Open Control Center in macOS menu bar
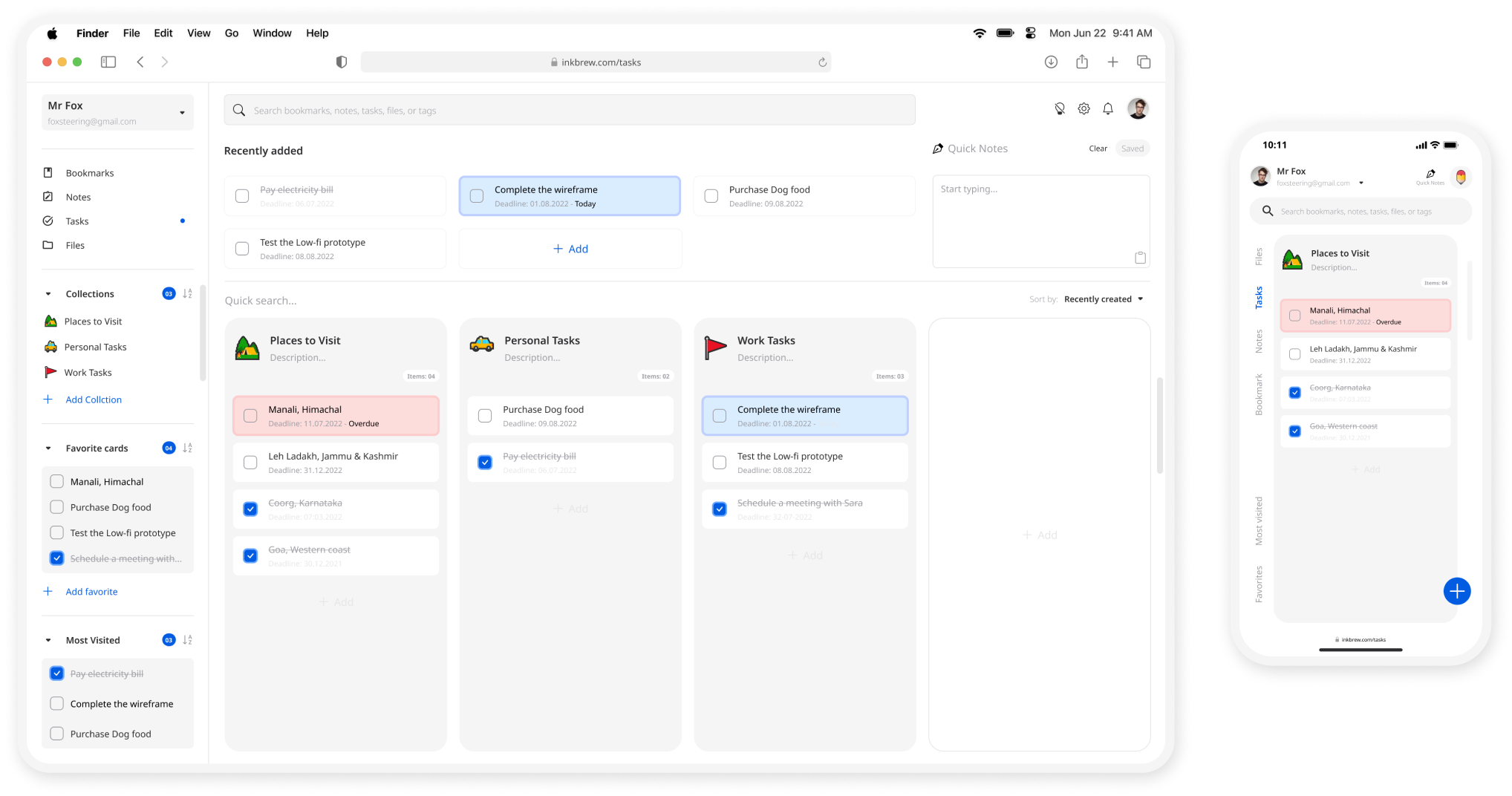Viewport: 1512px width, 796px height. (x=1030, y=33)
